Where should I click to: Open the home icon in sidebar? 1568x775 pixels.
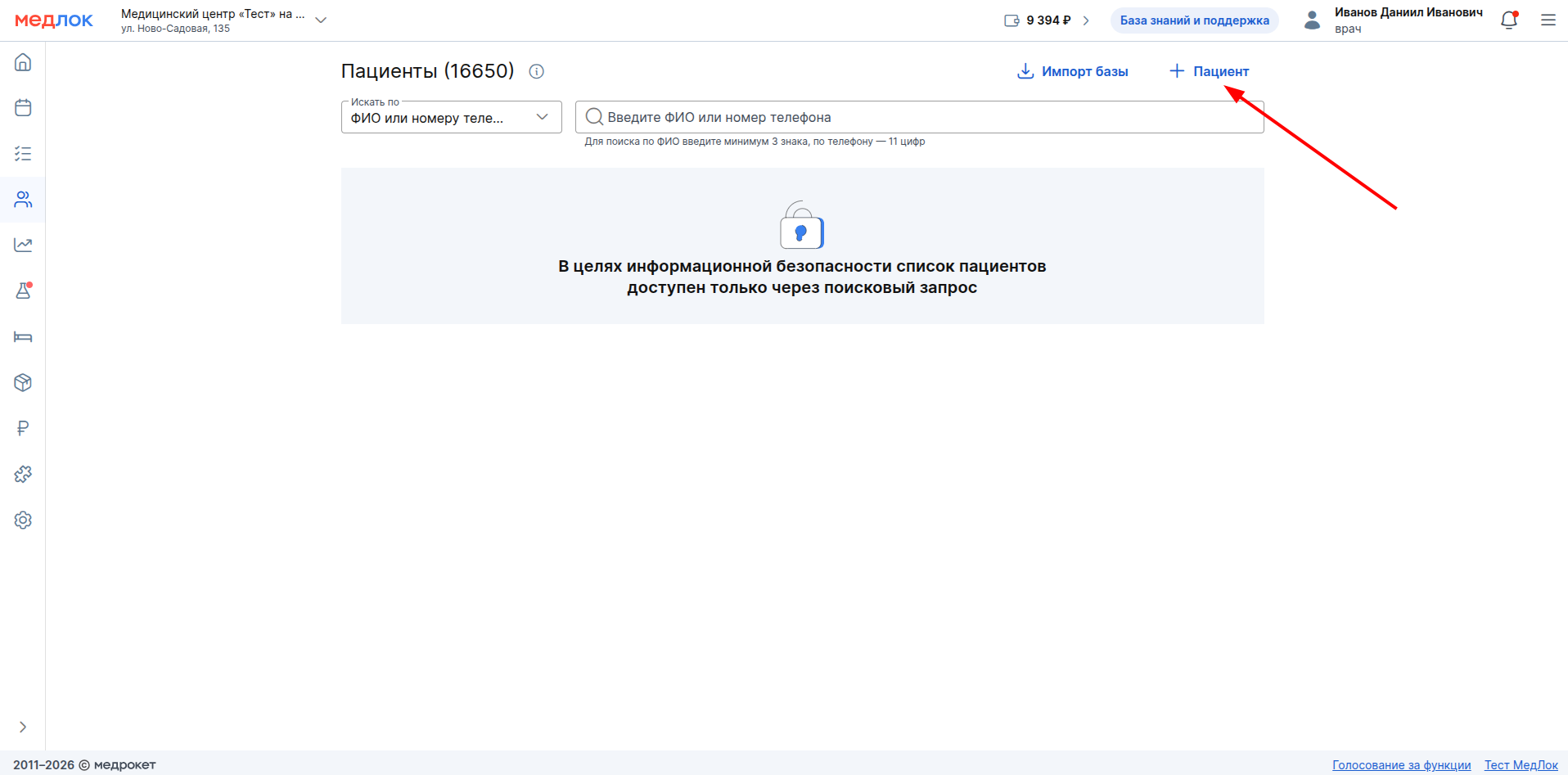(x=23, y=62)
